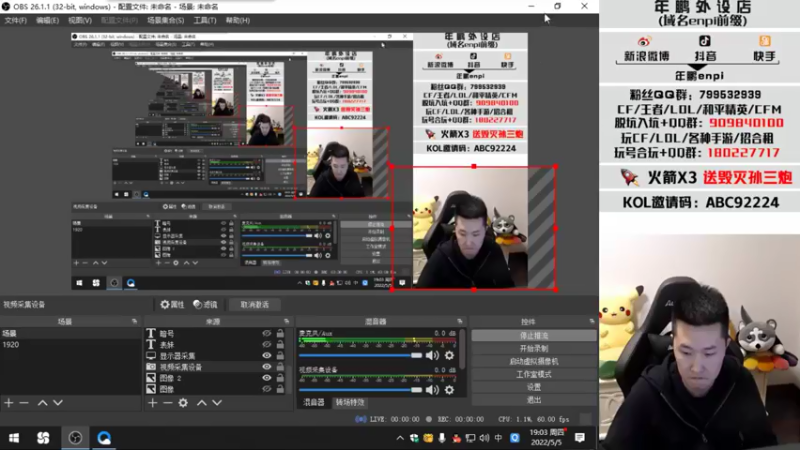Expand the hidden system tray icons chevron
This screenshot has width=800, height=450.
tap(400, 438)
